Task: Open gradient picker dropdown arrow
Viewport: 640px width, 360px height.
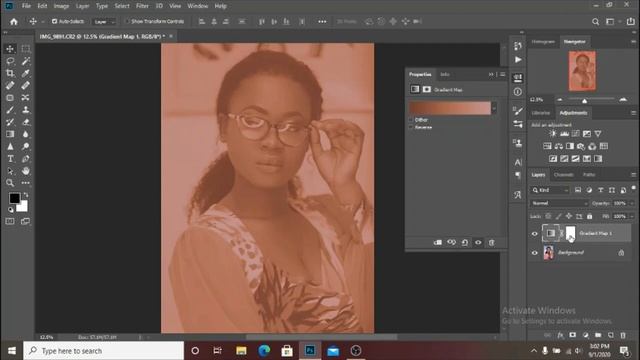Action: (494, 108)
